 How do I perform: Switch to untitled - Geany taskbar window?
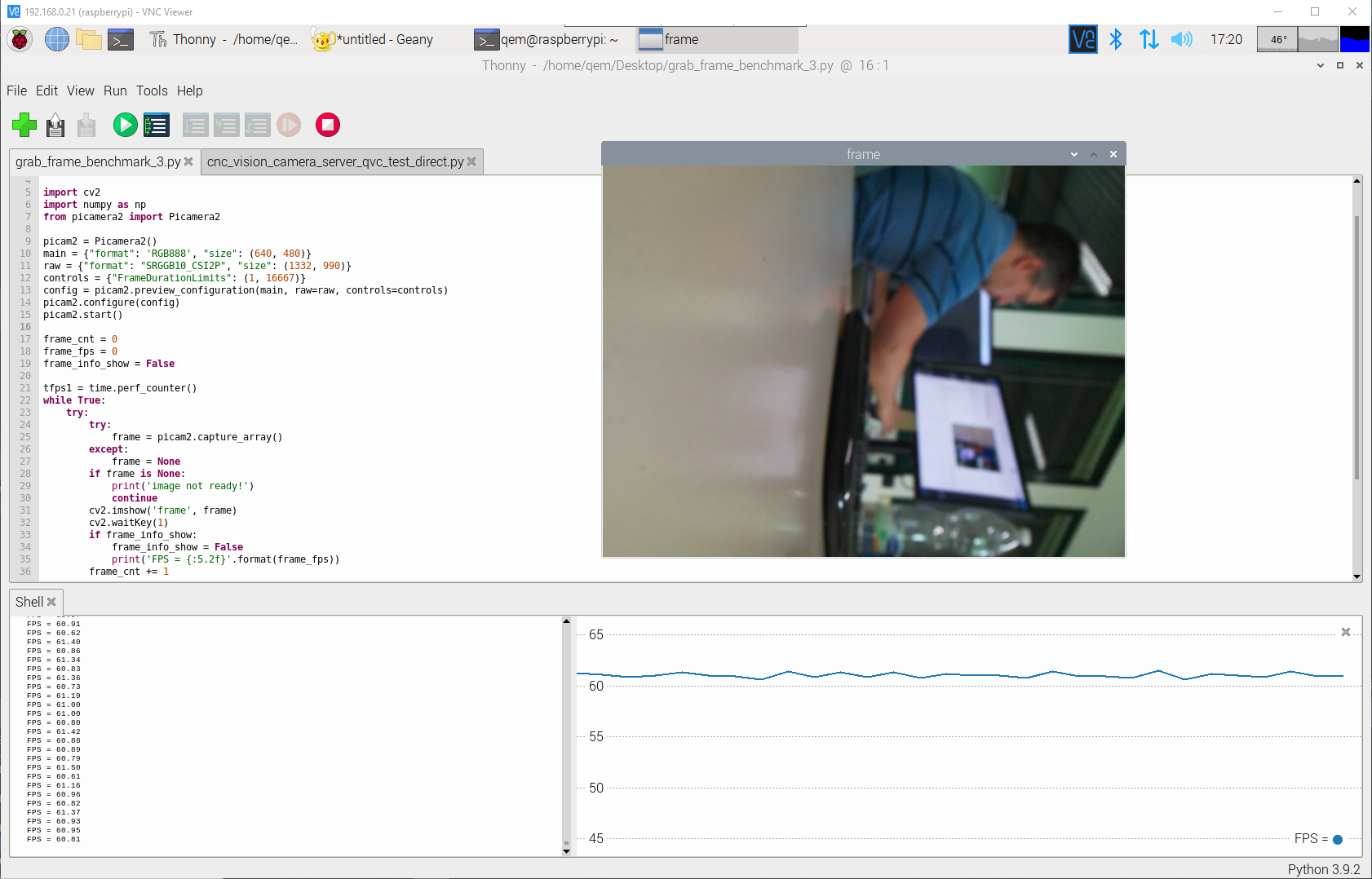373,39
